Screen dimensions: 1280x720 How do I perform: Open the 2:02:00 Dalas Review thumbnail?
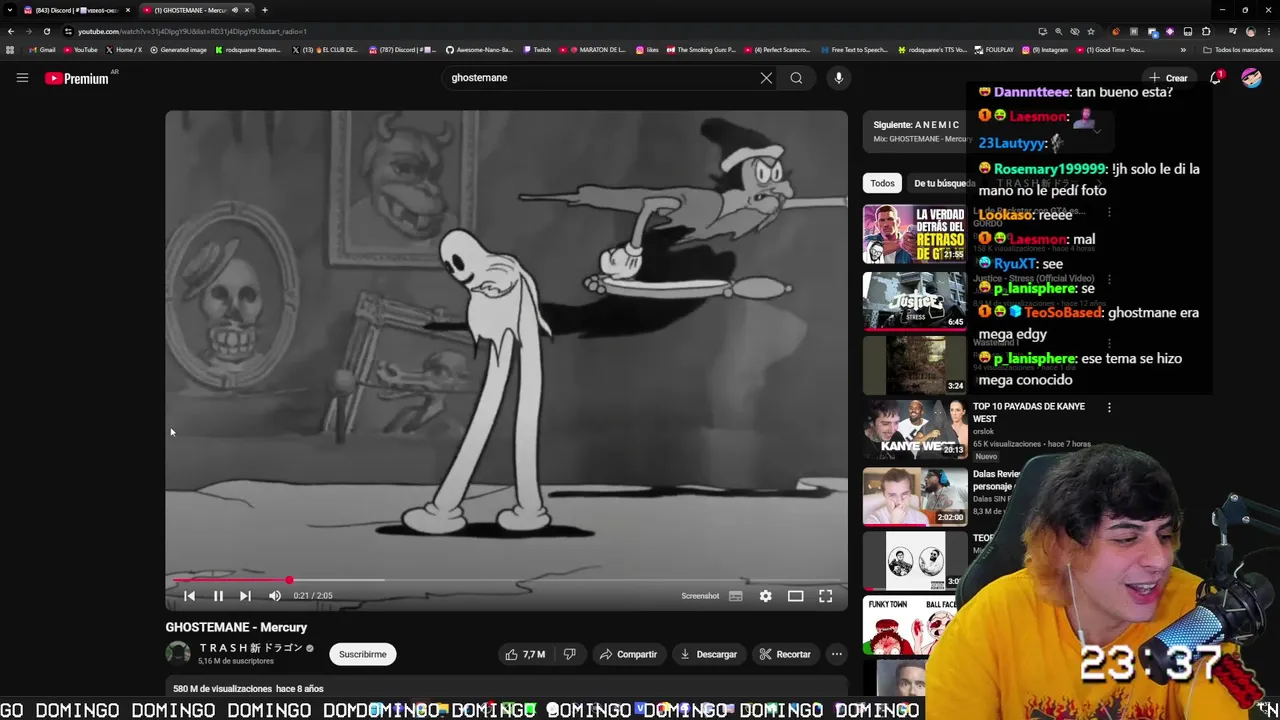[915, 496]
